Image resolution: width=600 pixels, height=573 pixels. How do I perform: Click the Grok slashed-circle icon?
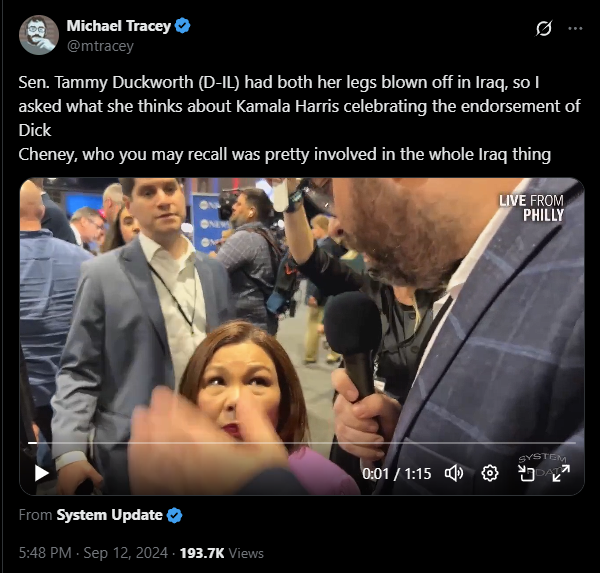(544, 29)
